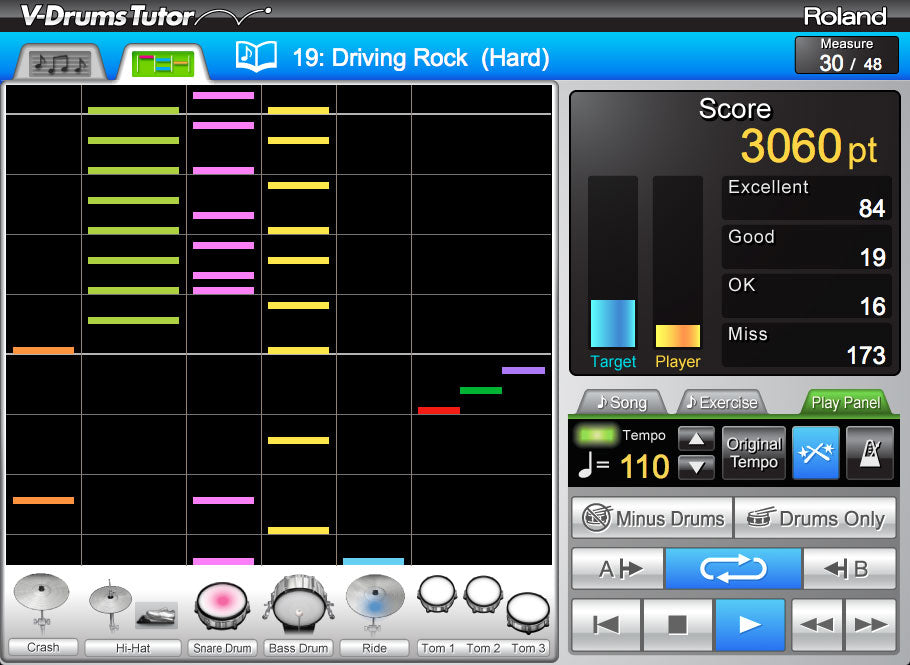Reset speed with Original Tempo button
The image size is (910, 665).
click(753, 452)
